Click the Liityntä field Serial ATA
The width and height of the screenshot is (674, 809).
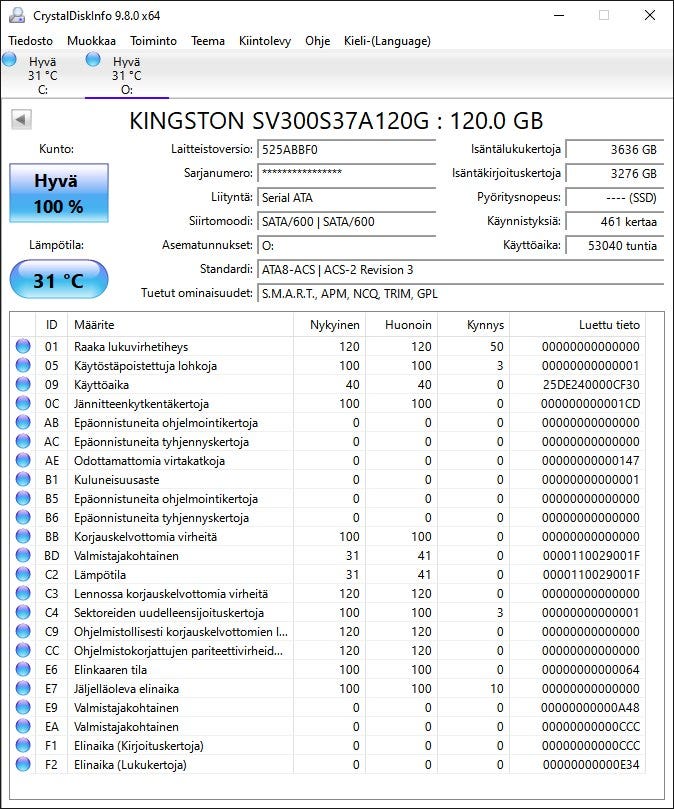point(346,198)
